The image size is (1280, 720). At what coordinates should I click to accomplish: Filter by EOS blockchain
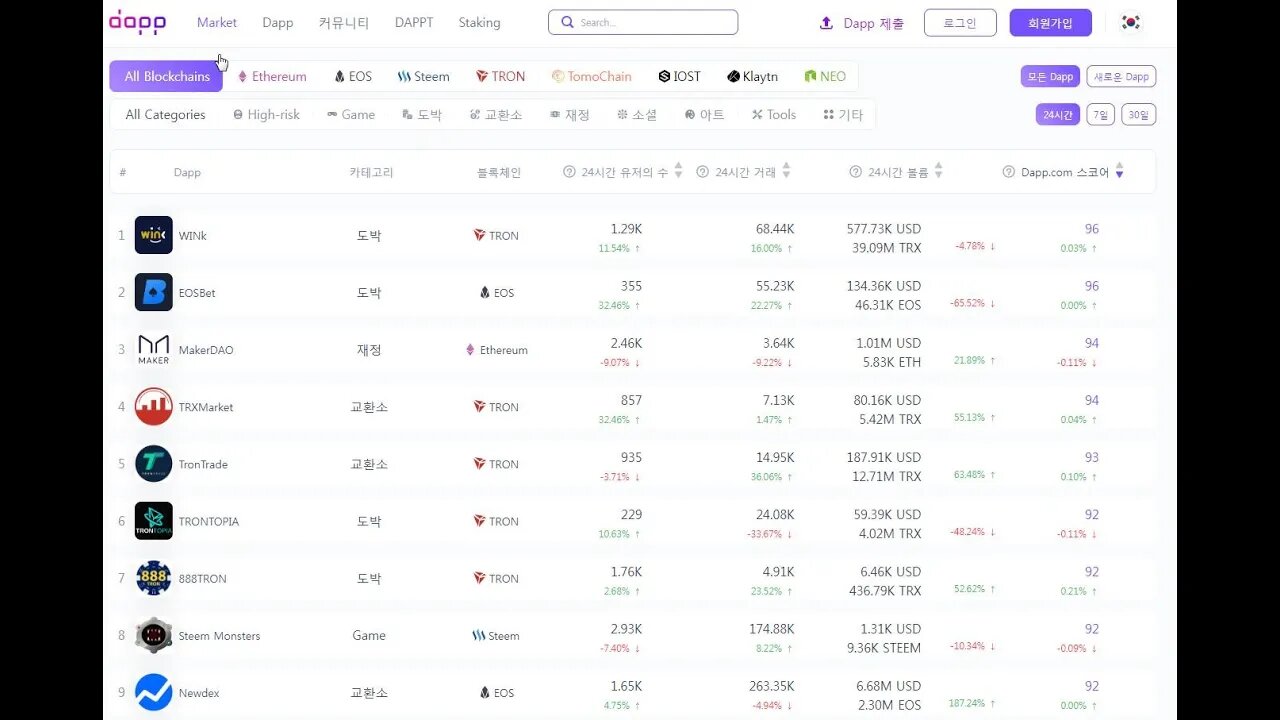353,76
